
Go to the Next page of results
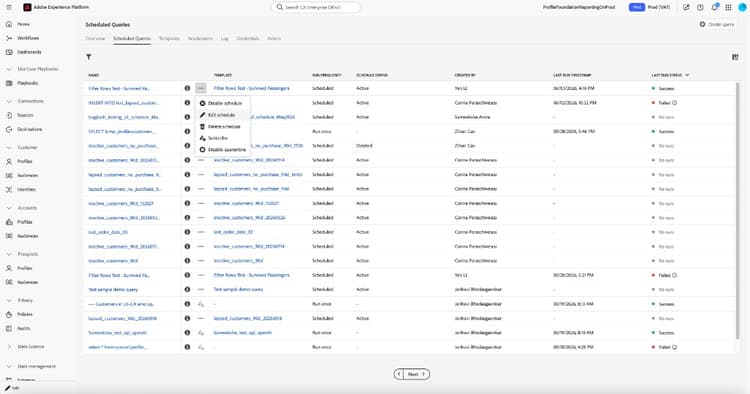click(x=416, y=374)
